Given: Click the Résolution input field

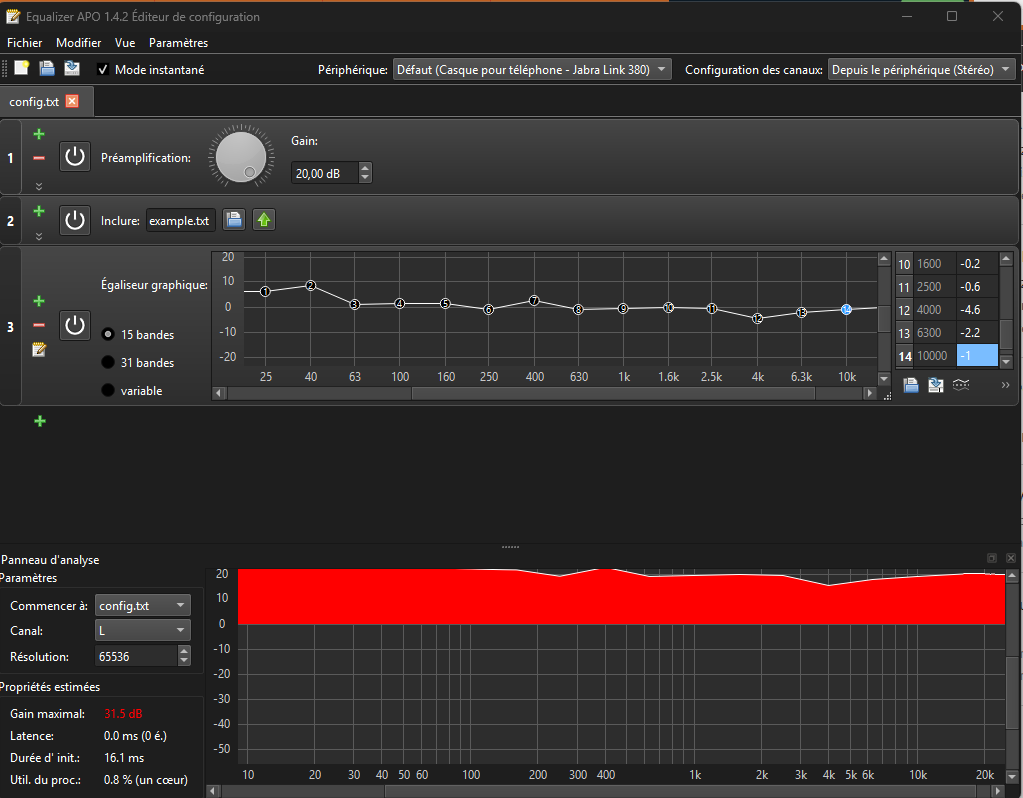Looking at the screenshot, I should click(x=135, y=656).
